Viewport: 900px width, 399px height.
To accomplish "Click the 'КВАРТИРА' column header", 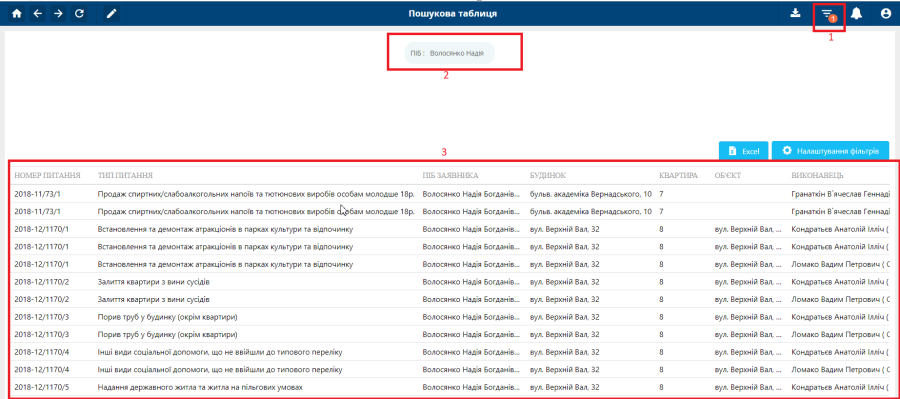I will tap(678, 175).
